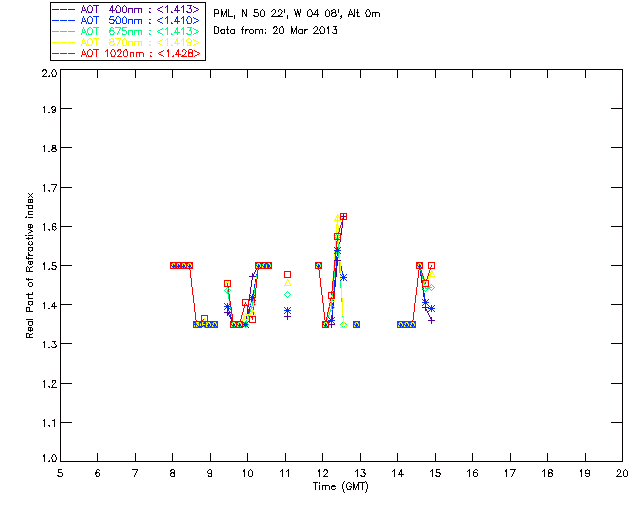Click the x-axis hour label 10

coord(247,473)
